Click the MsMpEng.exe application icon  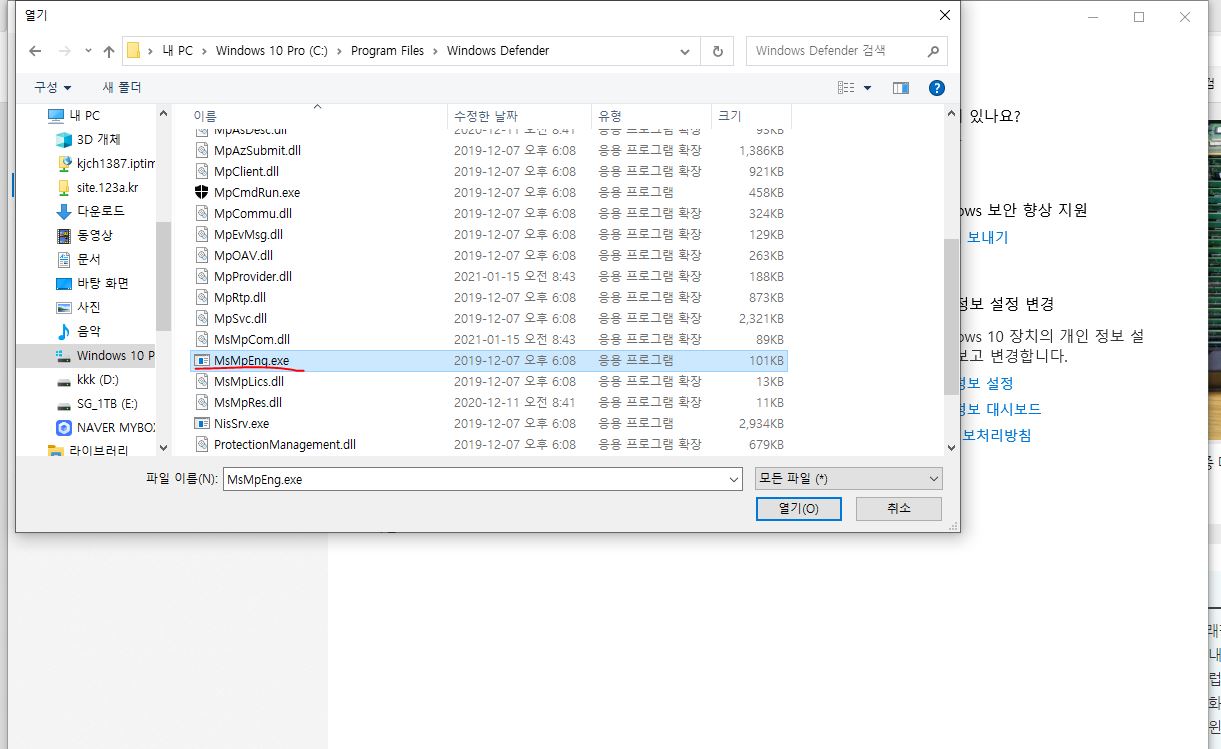201,360
